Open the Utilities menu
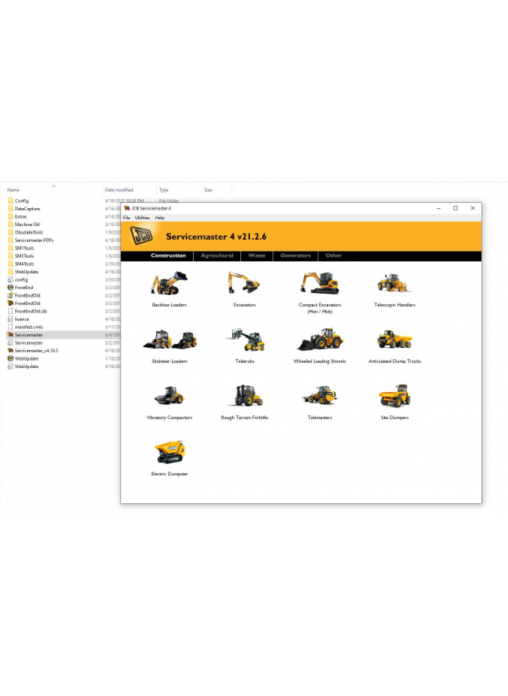 pos(142,218)
